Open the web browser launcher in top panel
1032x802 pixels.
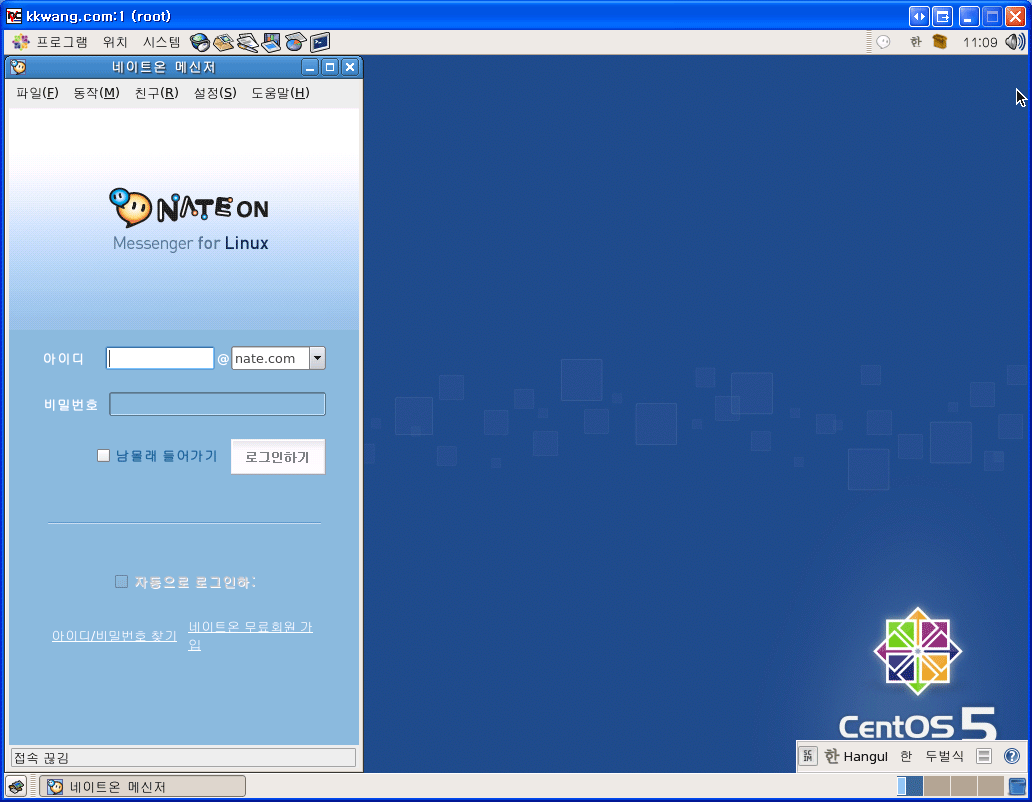coord(199,42)
